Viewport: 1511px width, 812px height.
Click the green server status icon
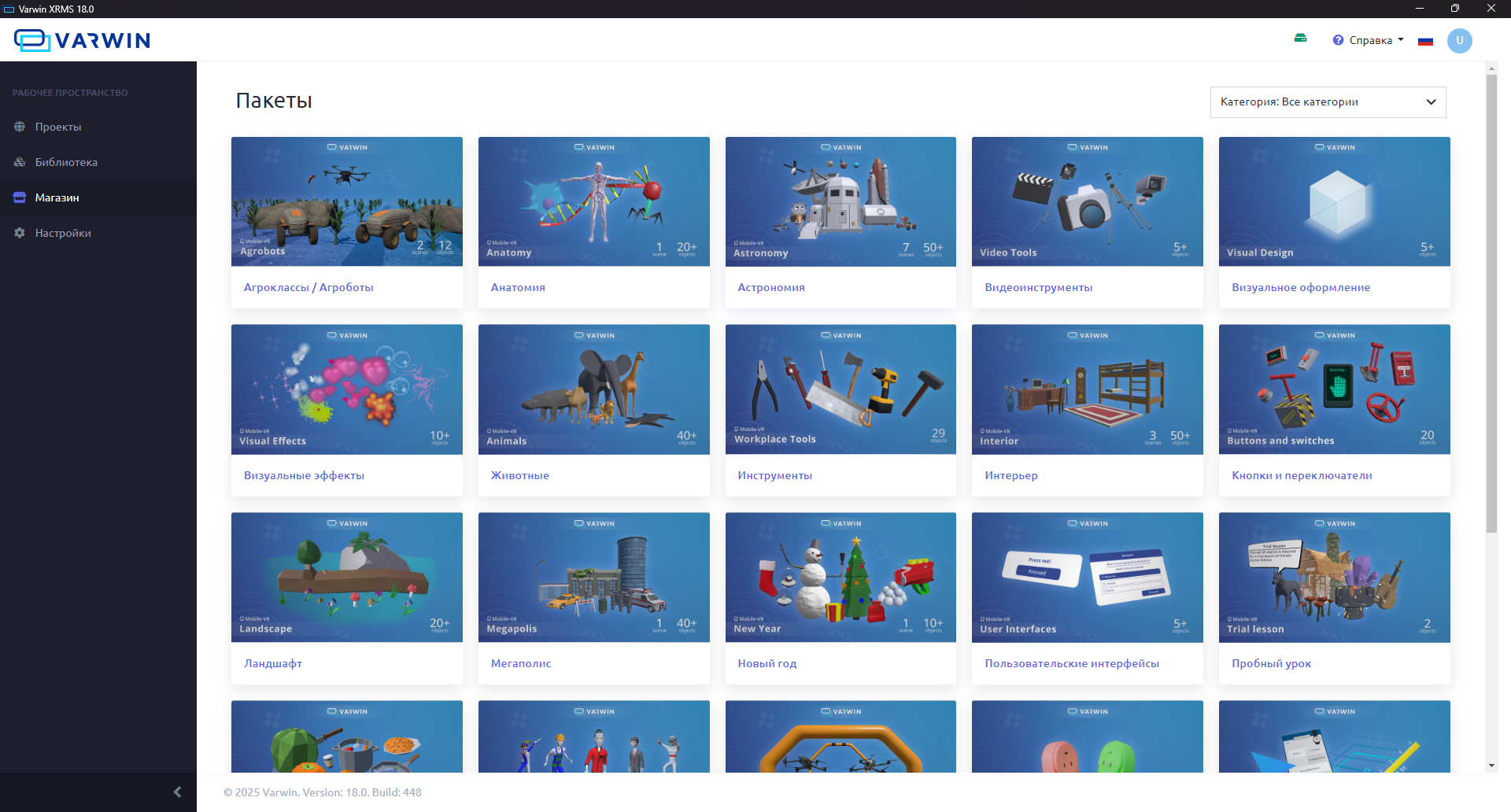click(1300, 39)
